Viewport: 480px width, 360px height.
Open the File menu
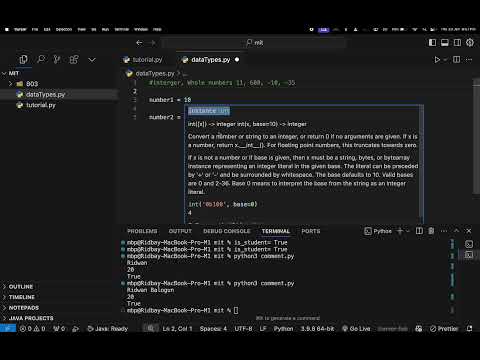[x=35, y=29]
